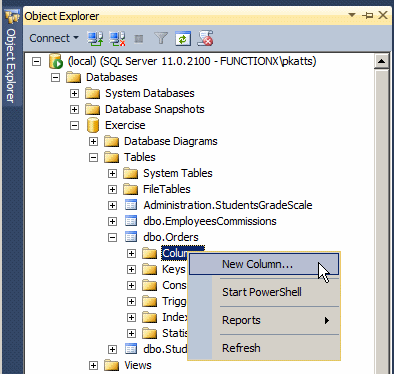This screenshot has width=394, height=374.
Task: Select the dbo.Orders table label
Action: click(171, 237)
